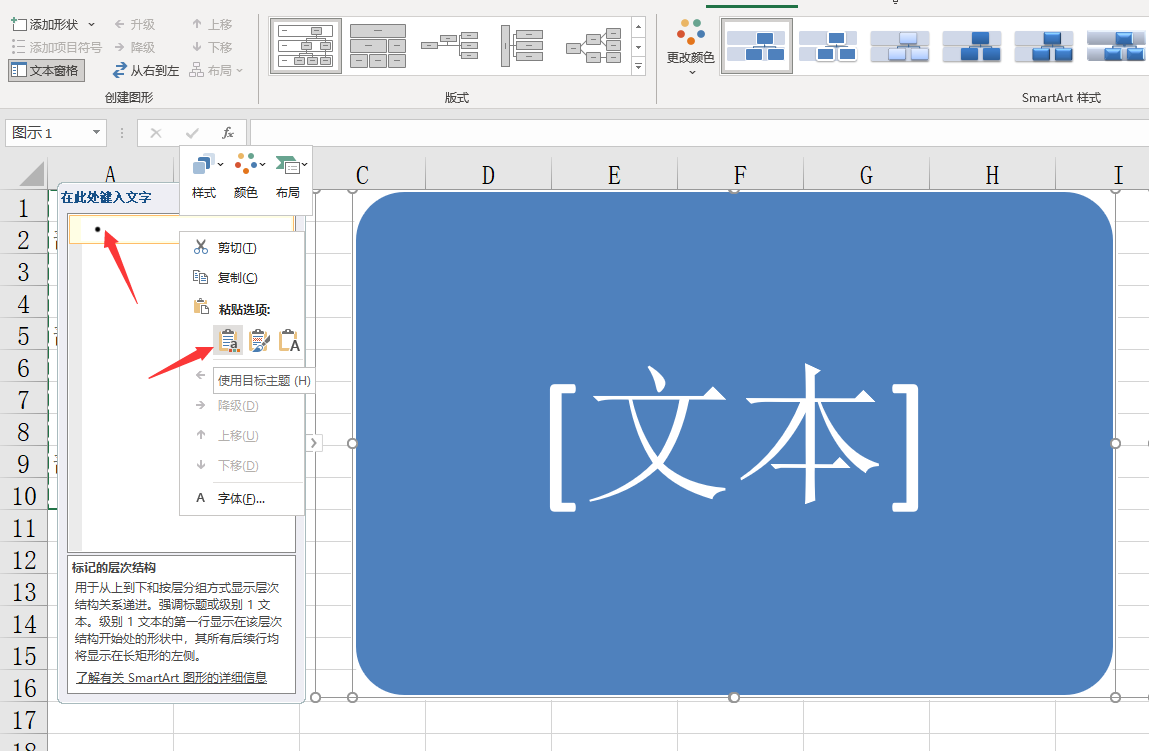Screen dimensions: 1149x751
Task: Open link 了解有关 SmartArt 图形的详细信息
Action: pyautogui.click(x=171, y=678)
